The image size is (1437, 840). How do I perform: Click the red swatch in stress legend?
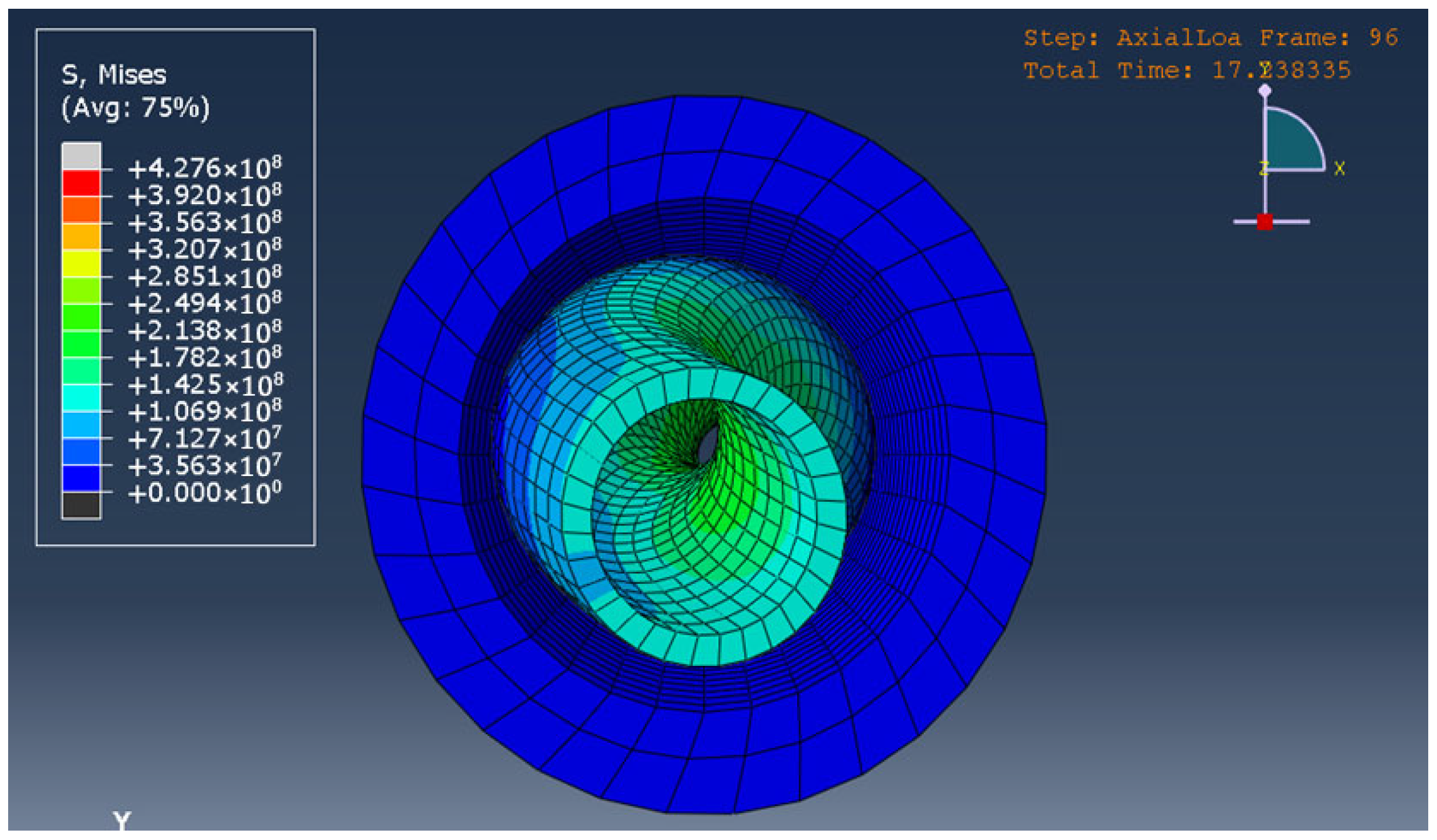(x=81, y=183)
